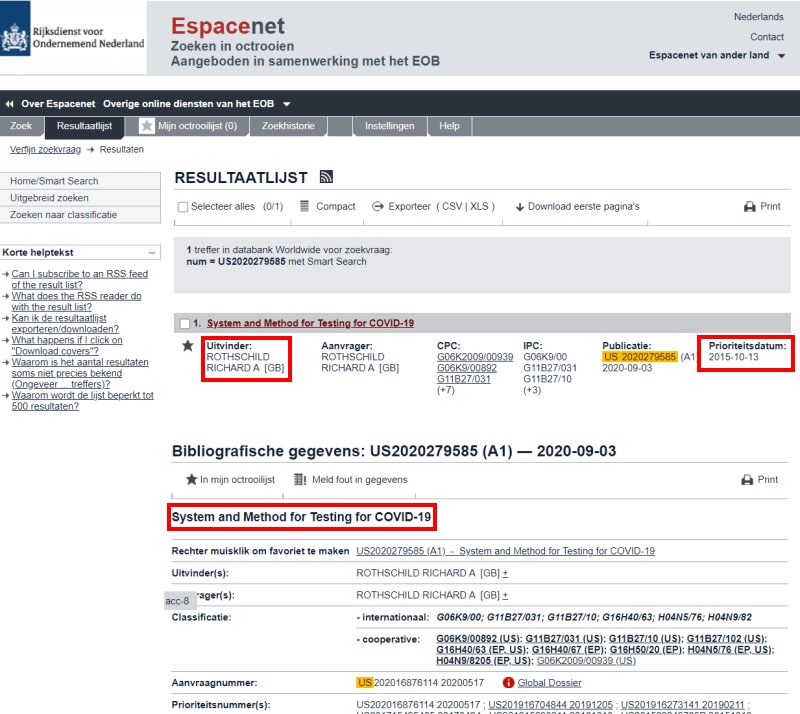The image size is (800, 714).
Task: Click Waarom is het aantal resultaten help link
Action: (80, 373)
